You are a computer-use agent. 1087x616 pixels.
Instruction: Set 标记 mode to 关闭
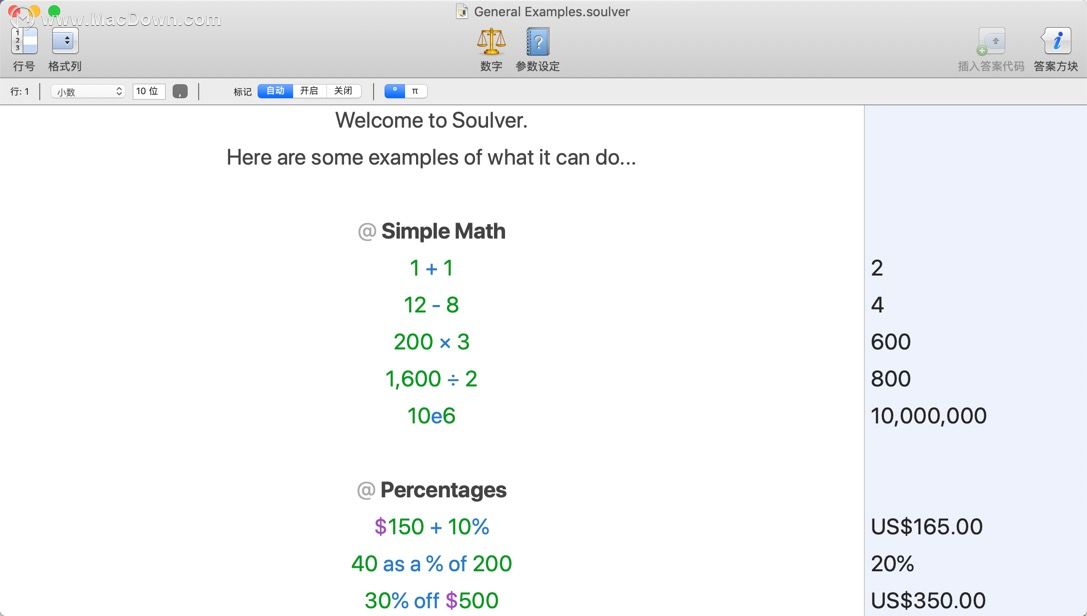click(x=343, y=91)
